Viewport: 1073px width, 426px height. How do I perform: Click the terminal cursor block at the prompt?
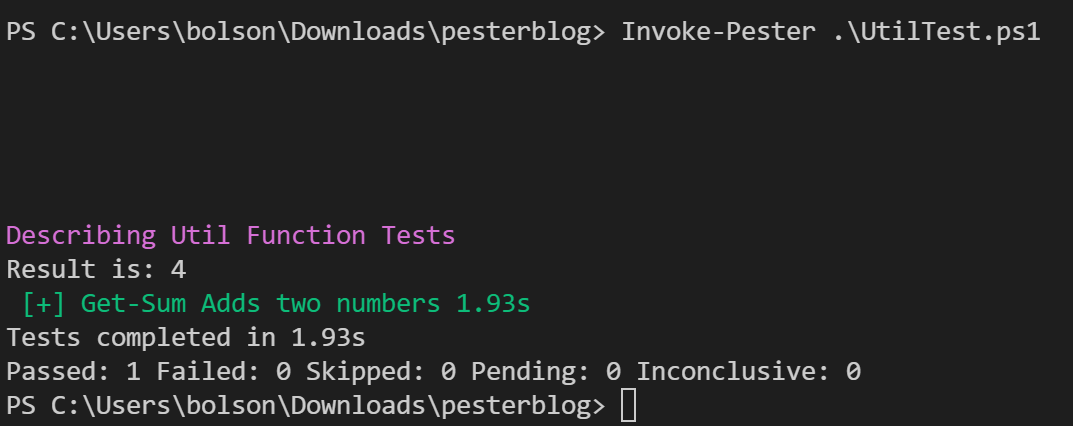[628, 406]
